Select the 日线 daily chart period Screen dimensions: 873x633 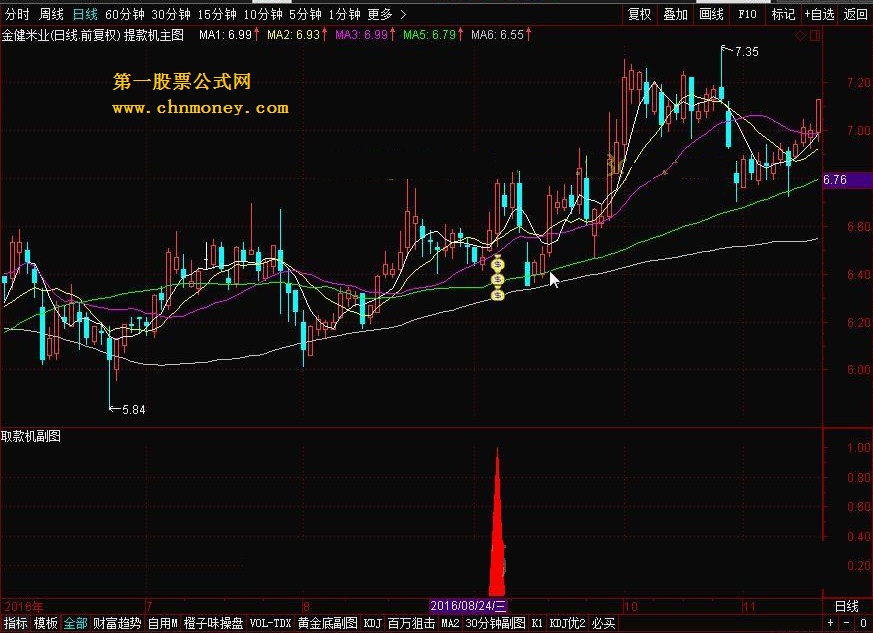86,14
